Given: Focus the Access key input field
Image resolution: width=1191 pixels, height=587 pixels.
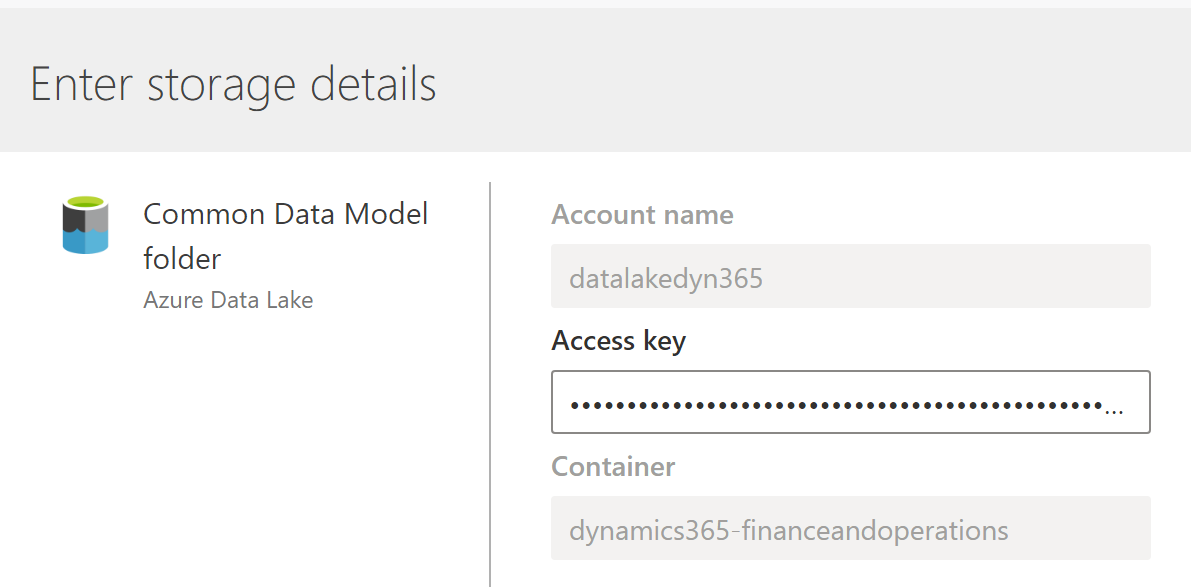Looking at the screenshot, I should (851, 402).
